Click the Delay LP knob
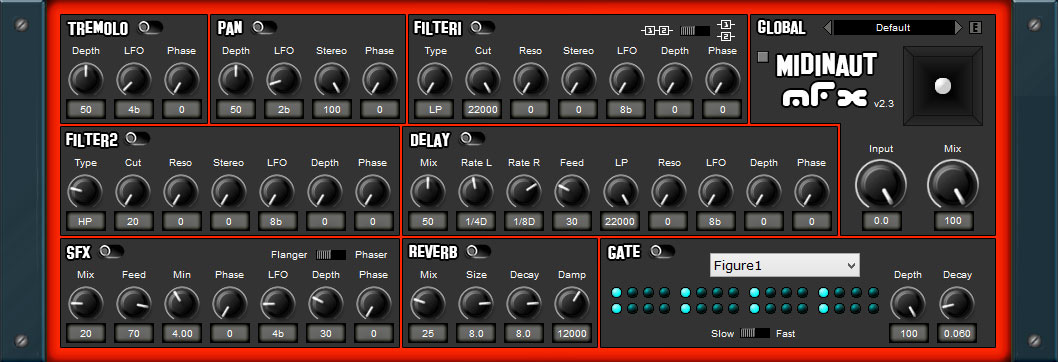 pyautogui.click(x=620, y=191)
